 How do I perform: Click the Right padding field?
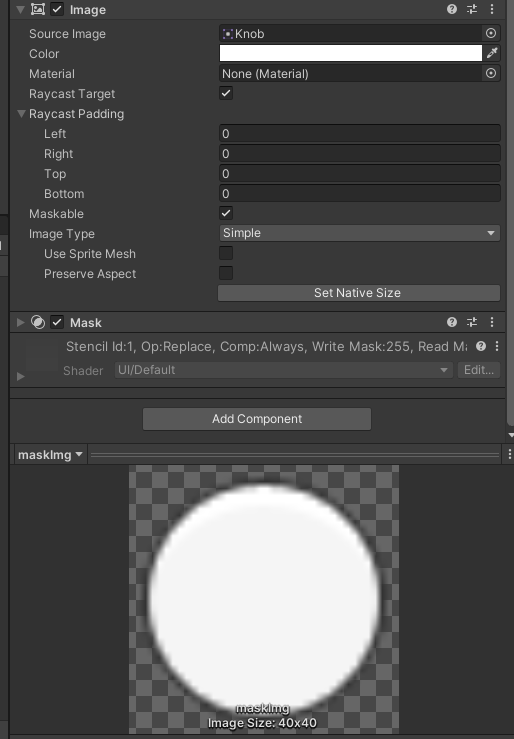point(359,154)
